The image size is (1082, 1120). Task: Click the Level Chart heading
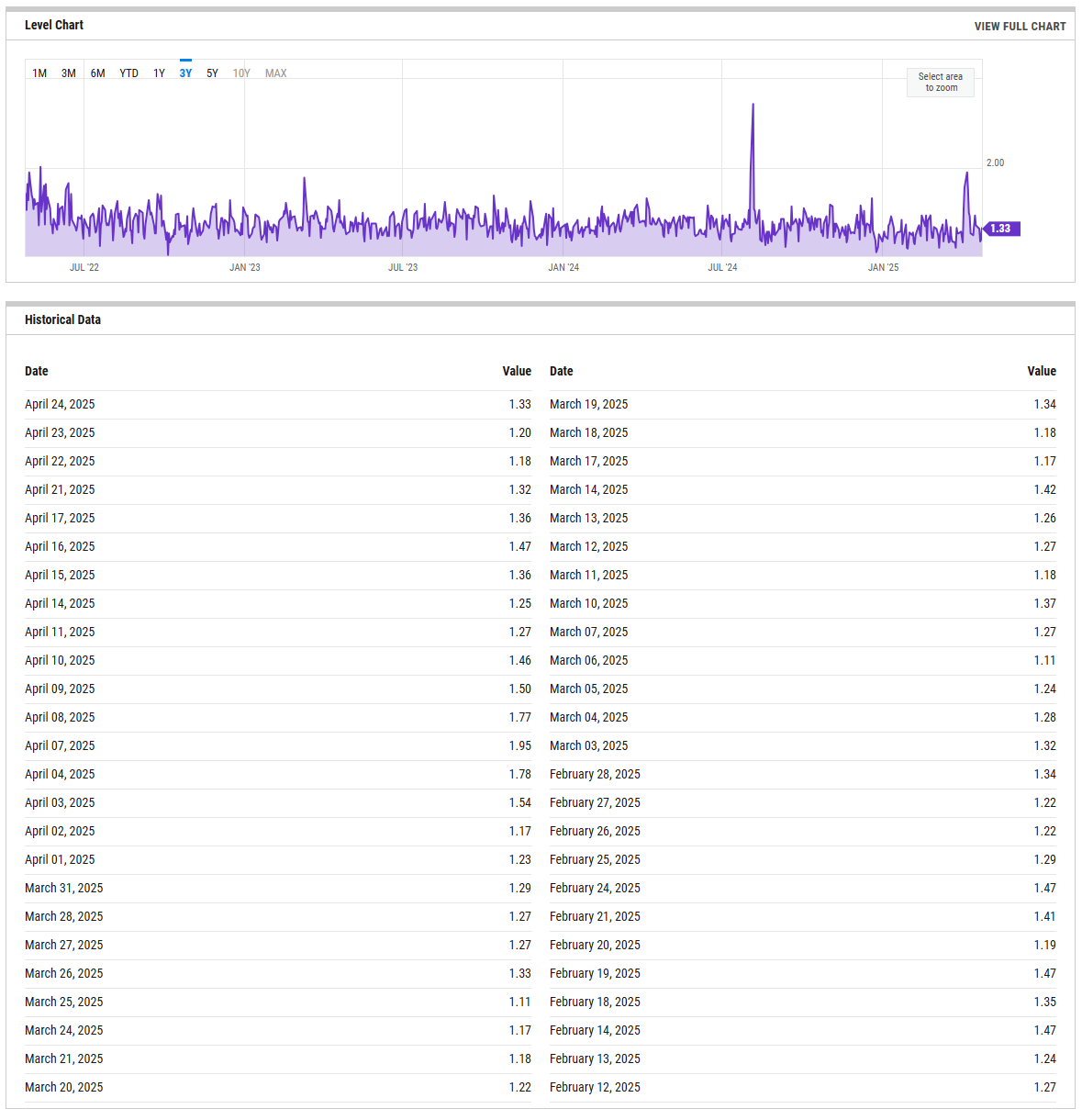54,26
